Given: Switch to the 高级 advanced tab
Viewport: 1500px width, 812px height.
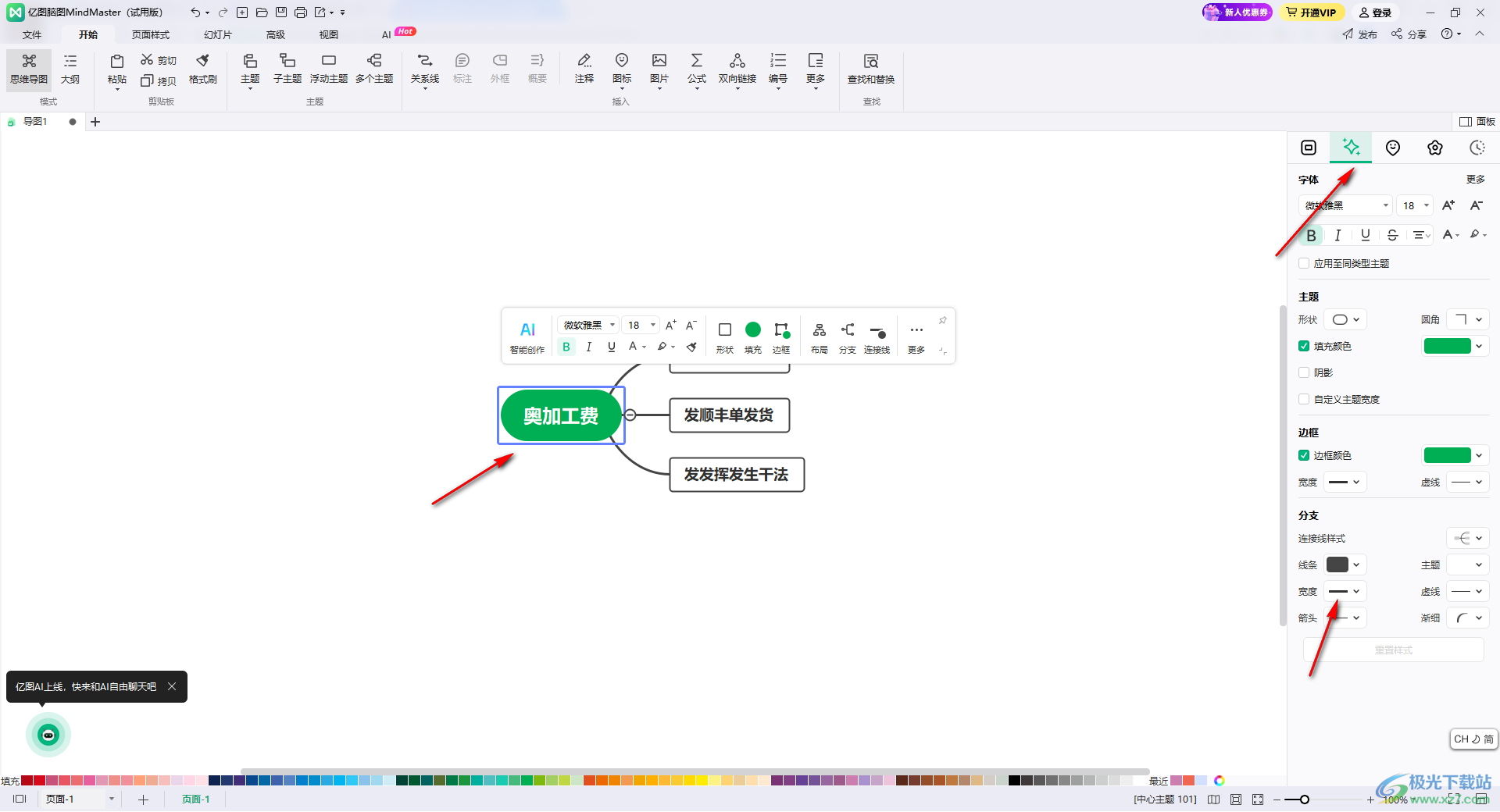Looking at the screenshot, I should pos(276,34).
